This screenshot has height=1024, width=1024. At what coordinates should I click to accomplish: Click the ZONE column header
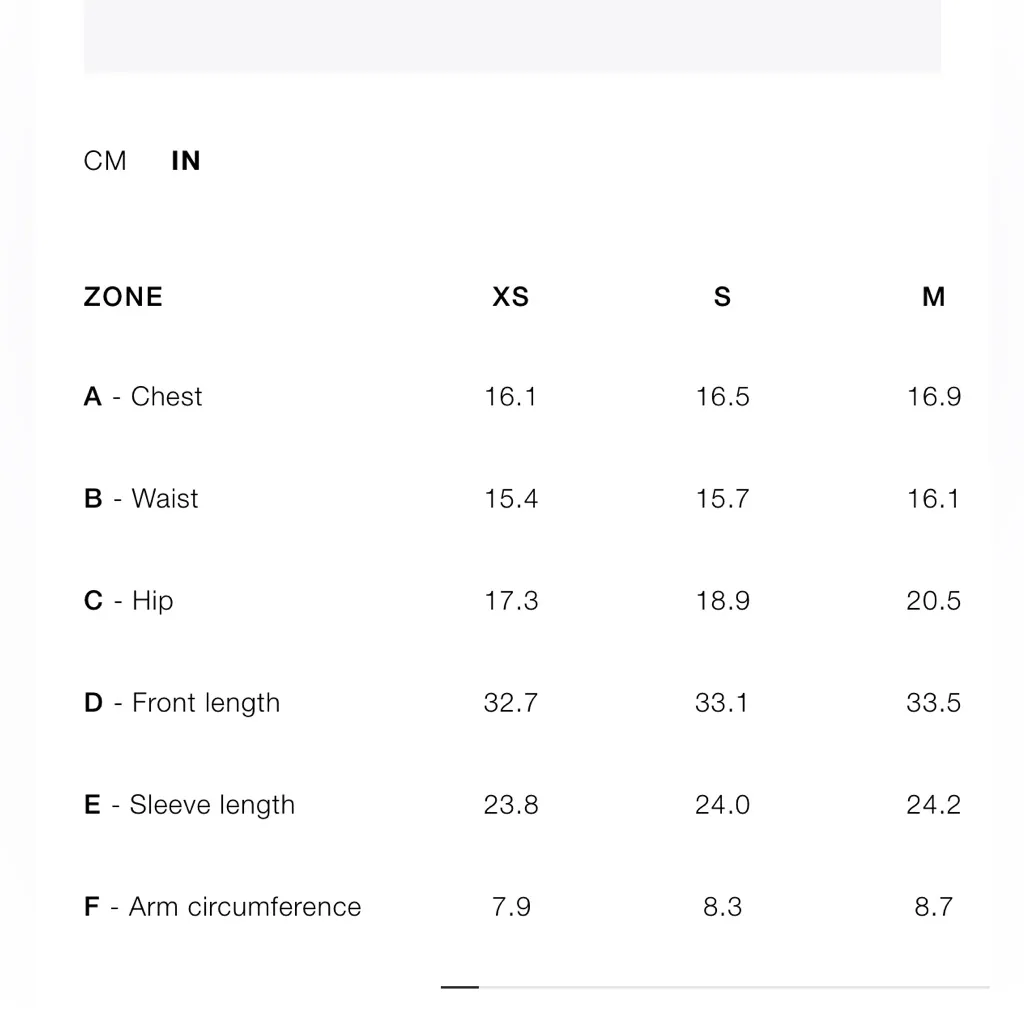123,297
